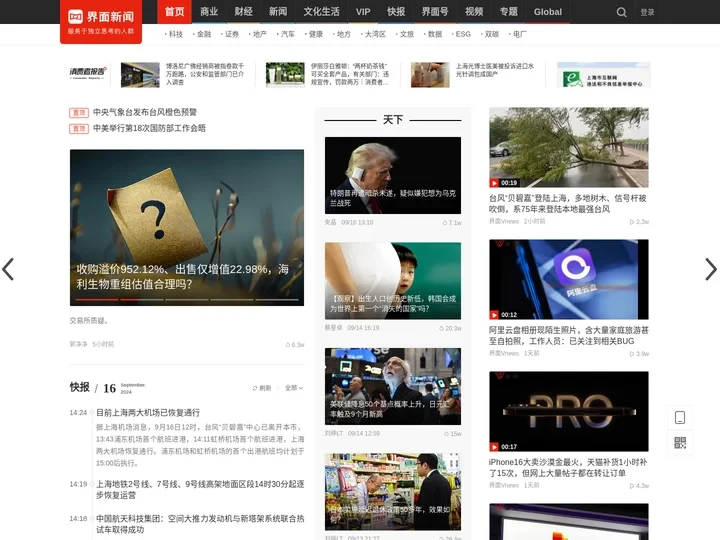Image resolution: width=720 pixels, height=540 pixels.
Task: Open the 上海市互联网举报中心 banner
Action: [x=603, y=75]
